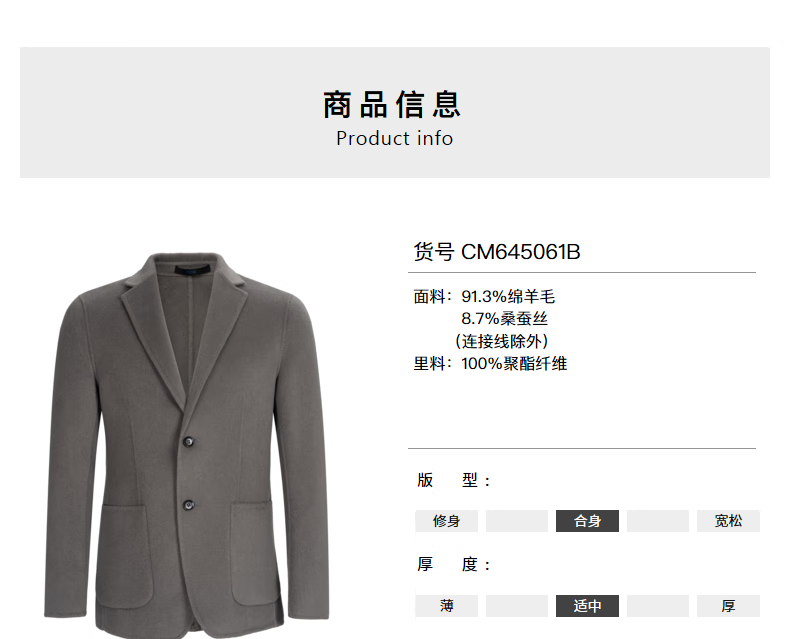The width and height of the screenshot is (790, 639).
Task: Select the 合身 fit option
Action: [587, 521]
